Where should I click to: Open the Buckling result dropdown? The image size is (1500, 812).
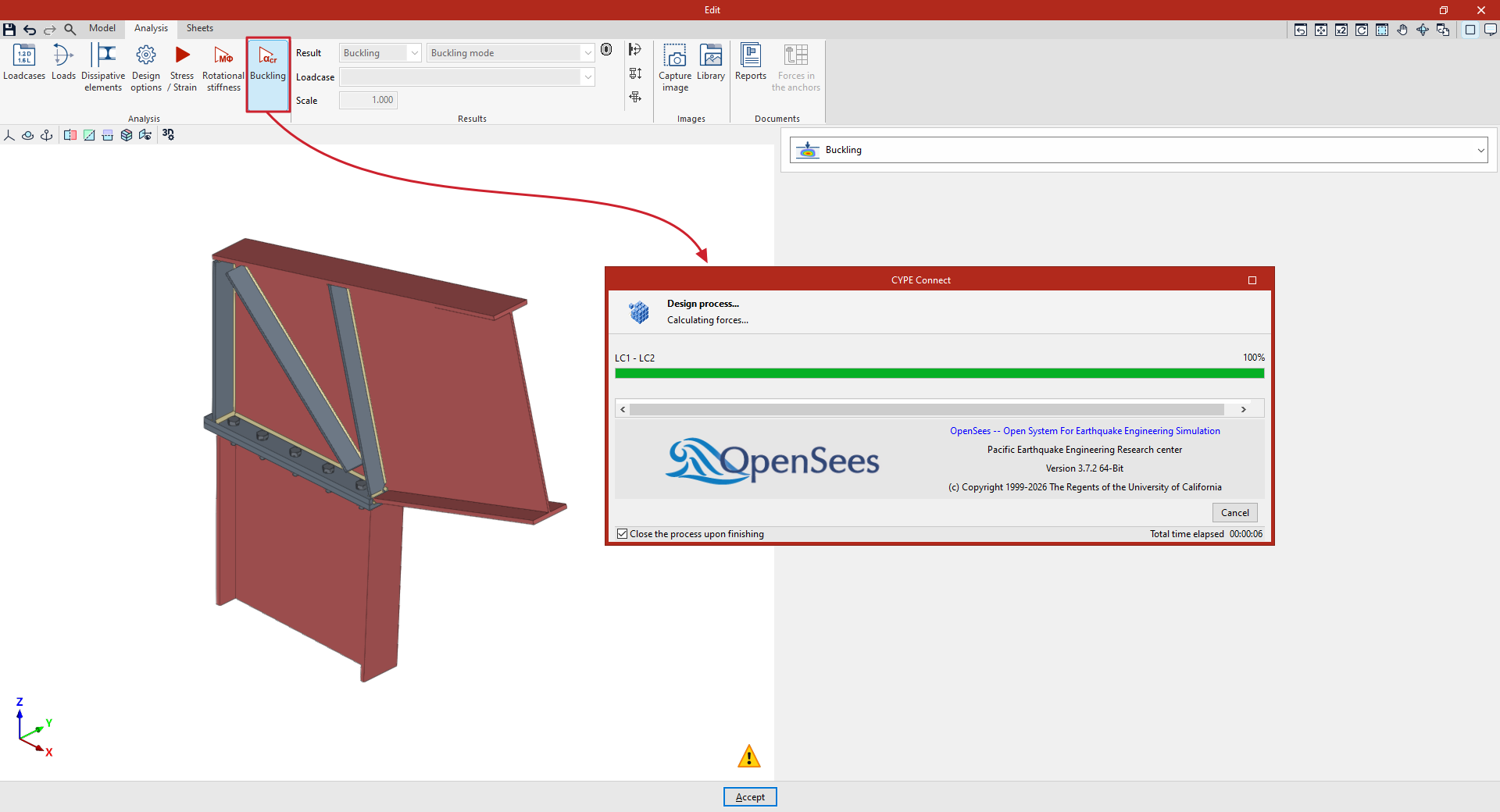coord(380,53)
